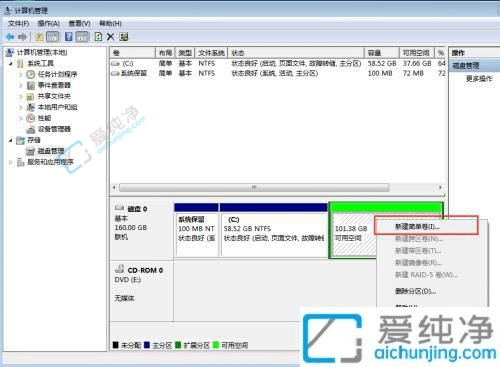Click the volume list scrollbar left arrow
The height and width of the screenshot is (367, 500).
click(x=114, y=187)
